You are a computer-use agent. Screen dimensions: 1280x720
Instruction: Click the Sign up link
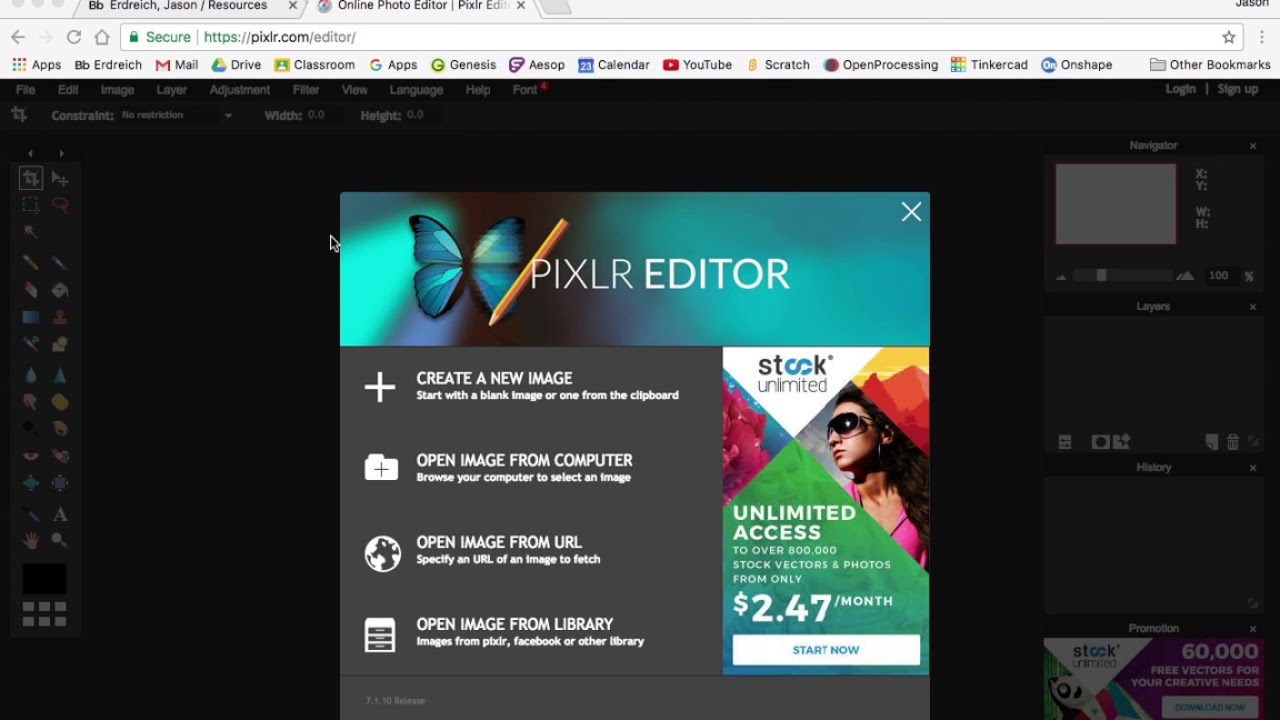click(1237, 89)
